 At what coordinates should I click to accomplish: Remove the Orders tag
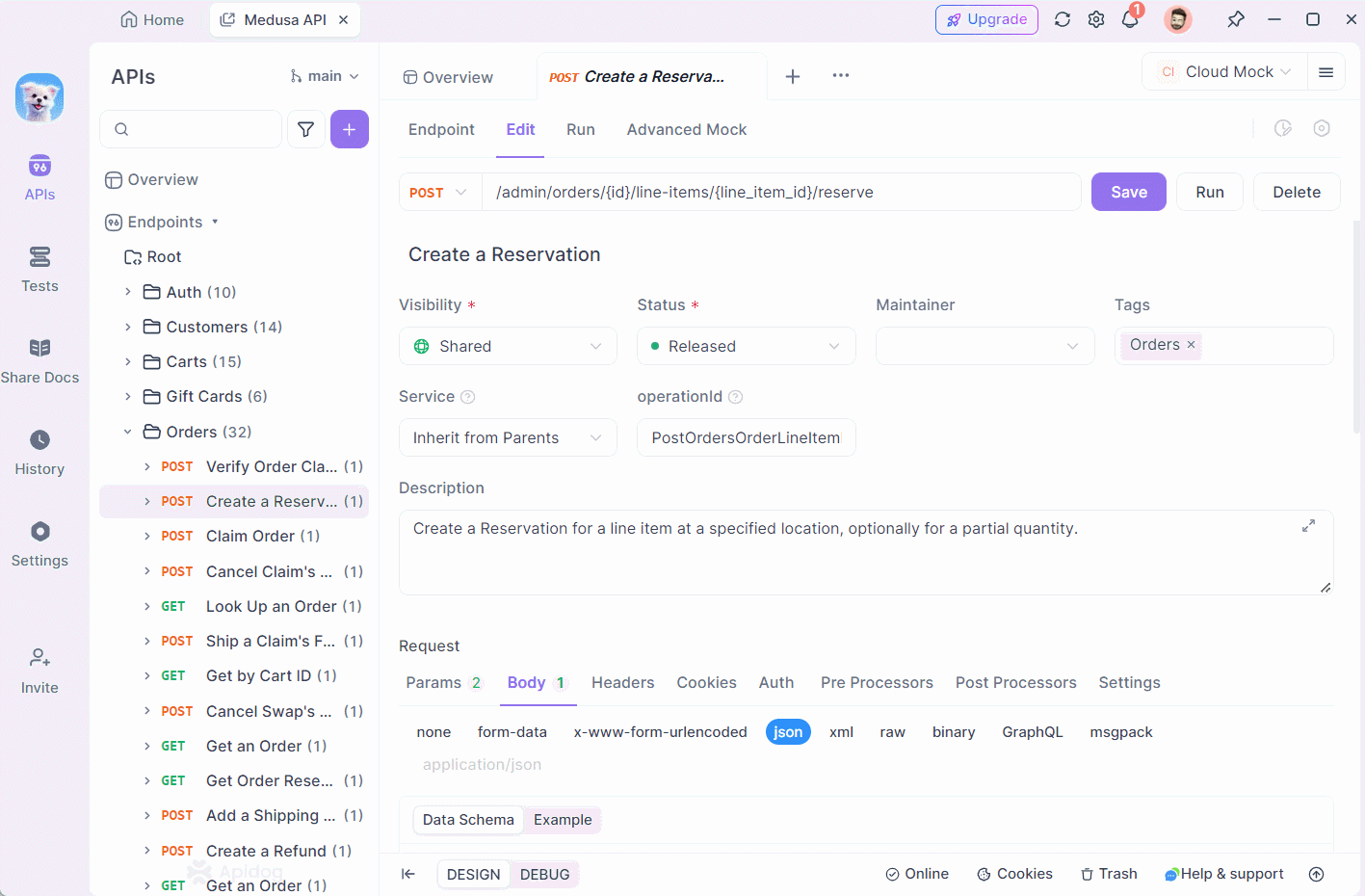tap(1191, 344)
